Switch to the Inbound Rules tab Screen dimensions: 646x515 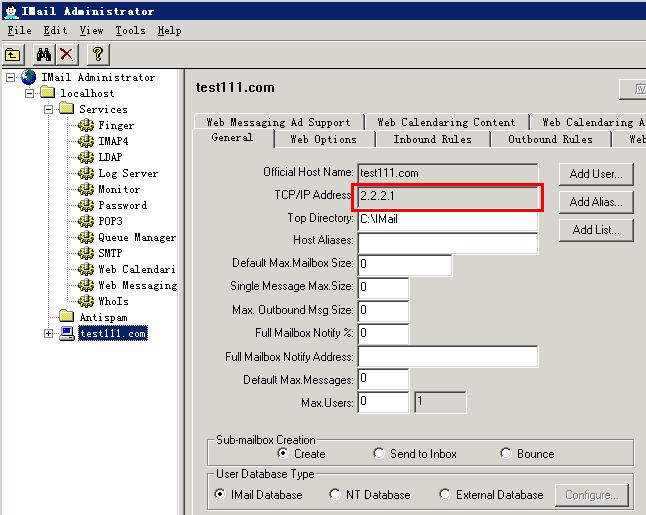point(432,139)
